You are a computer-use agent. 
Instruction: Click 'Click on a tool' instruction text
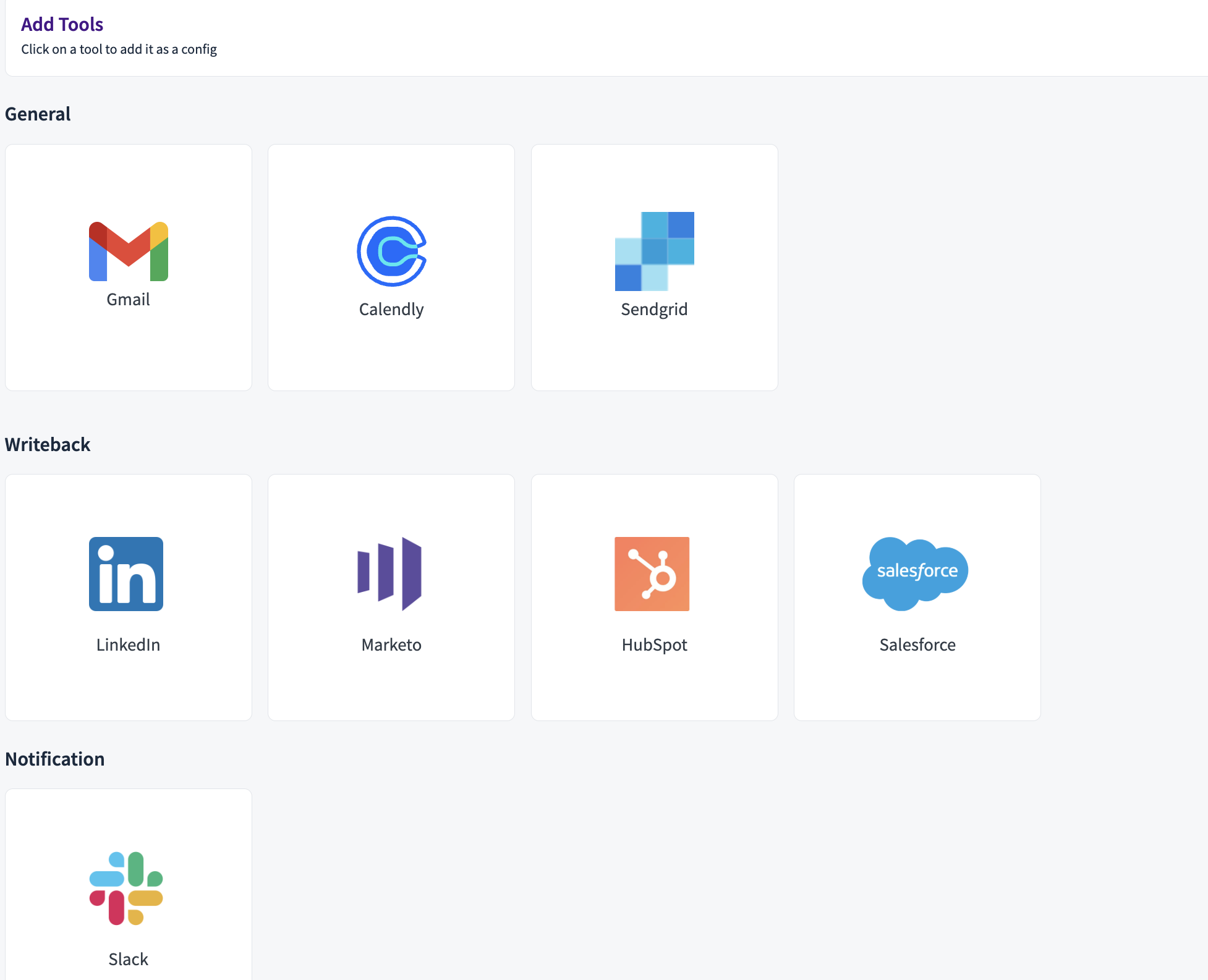(x=119, y=49)
